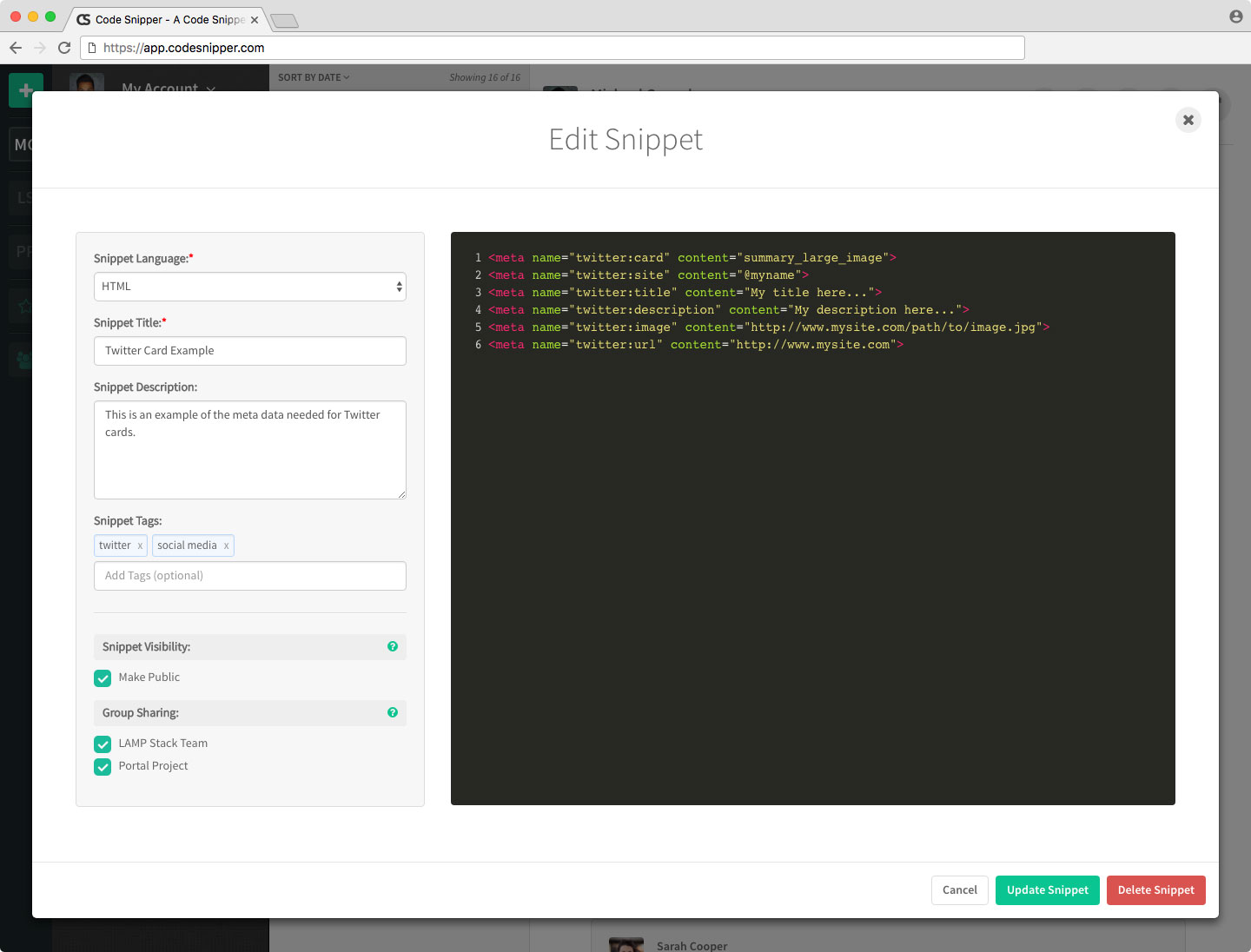Remove the social media tag

pyautogui.click(x=226, y=545)
